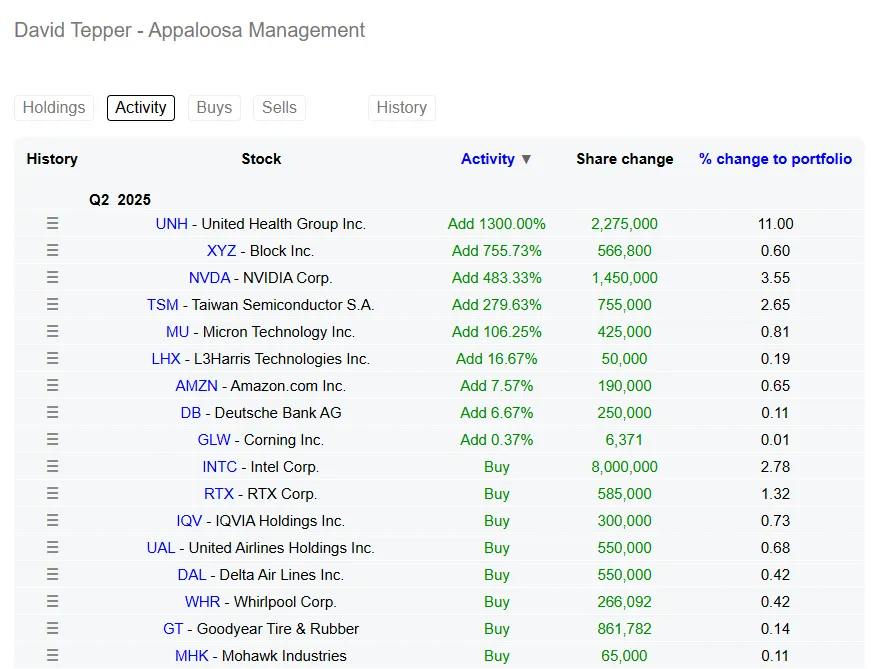Open INTC ticker link
The height and width of the screenshot is (669, 875).
pos(219,466)
